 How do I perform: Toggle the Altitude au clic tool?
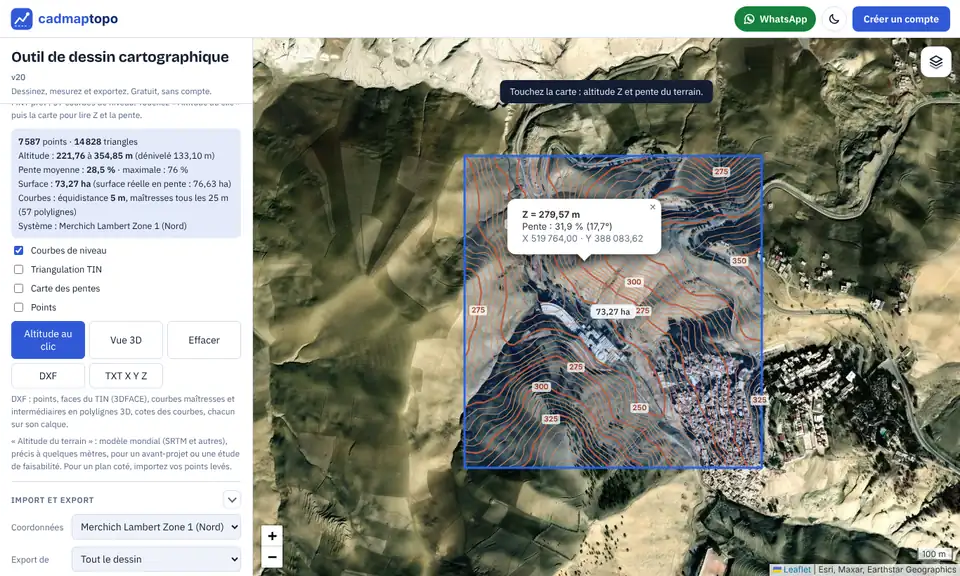coord(48,340)
